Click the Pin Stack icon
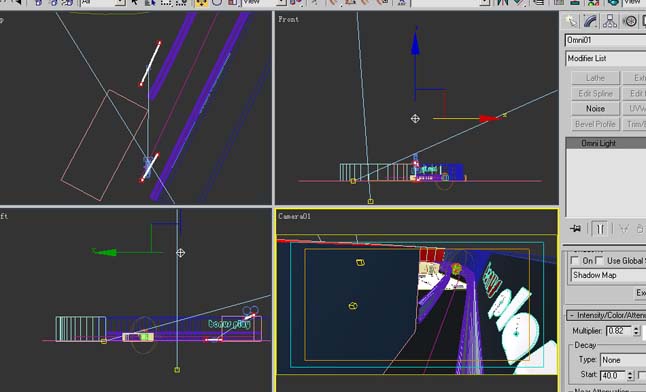The image size is (646, 392). pos(576,228)
